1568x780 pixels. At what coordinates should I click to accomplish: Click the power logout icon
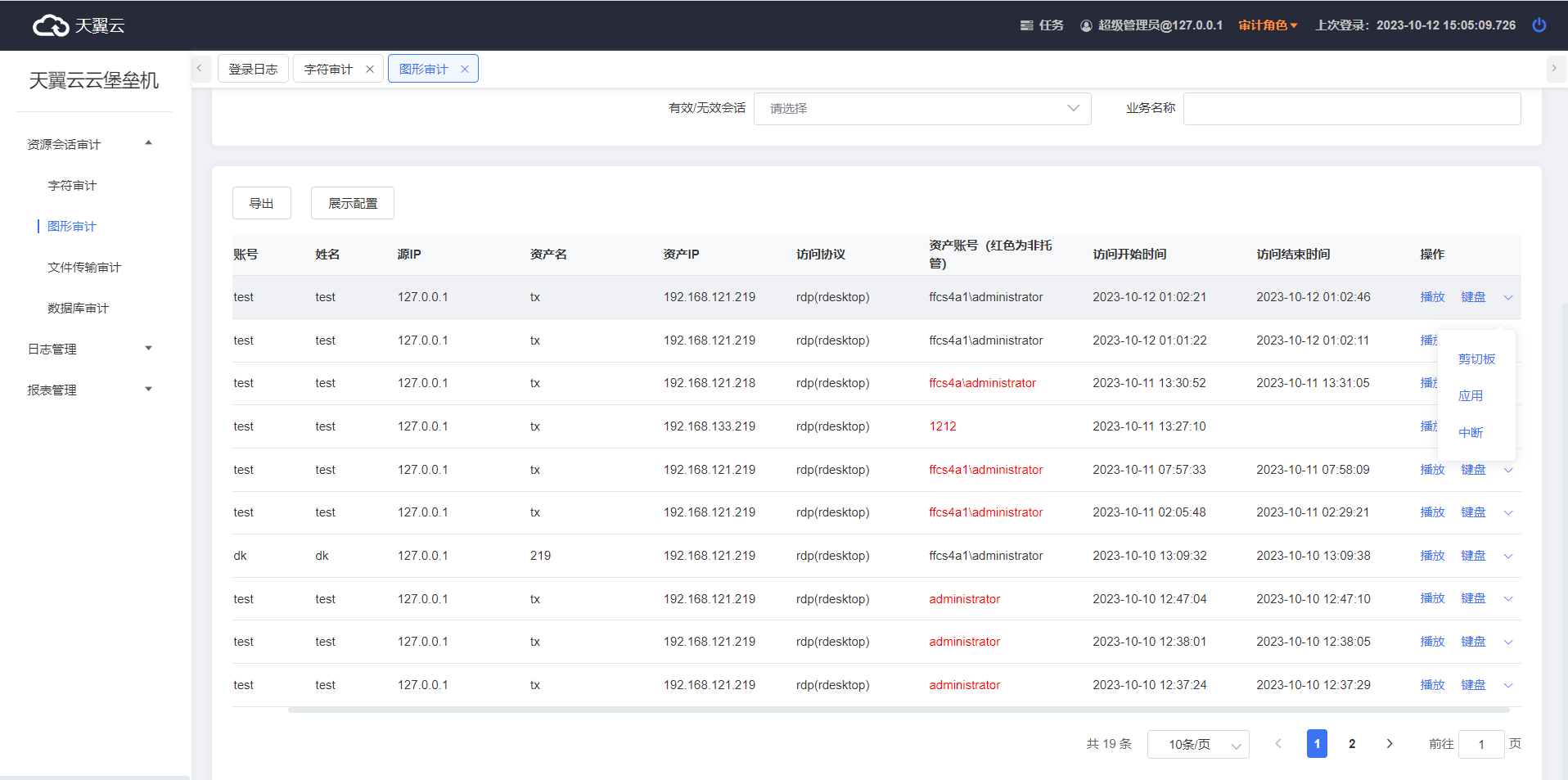click(x=1539, y=25)
